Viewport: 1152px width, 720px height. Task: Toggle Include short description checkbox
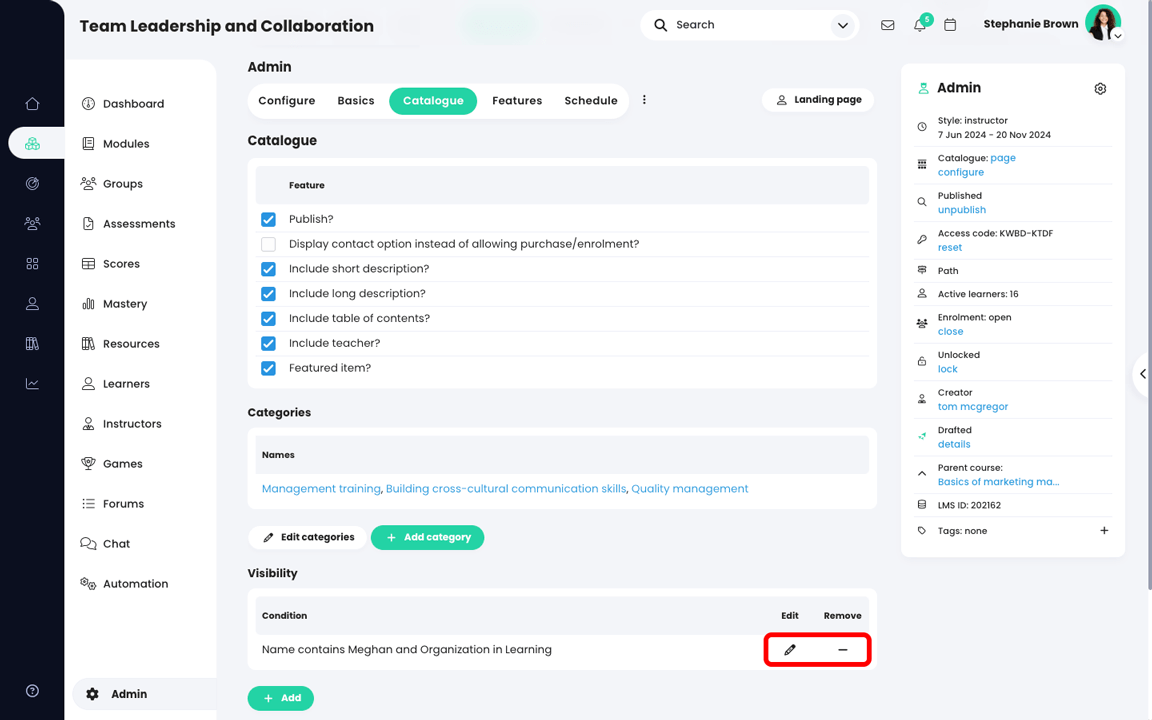(x=268, y=269)
